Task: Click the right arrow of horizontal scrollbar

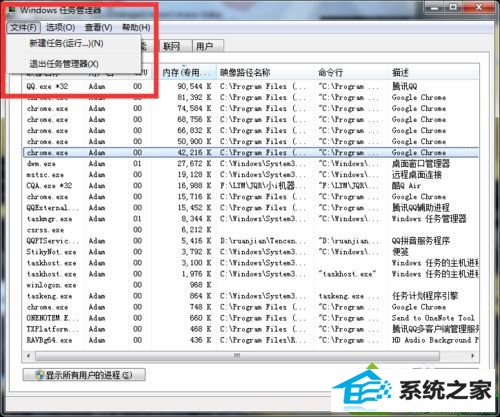Action: click(x=472, y=356)
